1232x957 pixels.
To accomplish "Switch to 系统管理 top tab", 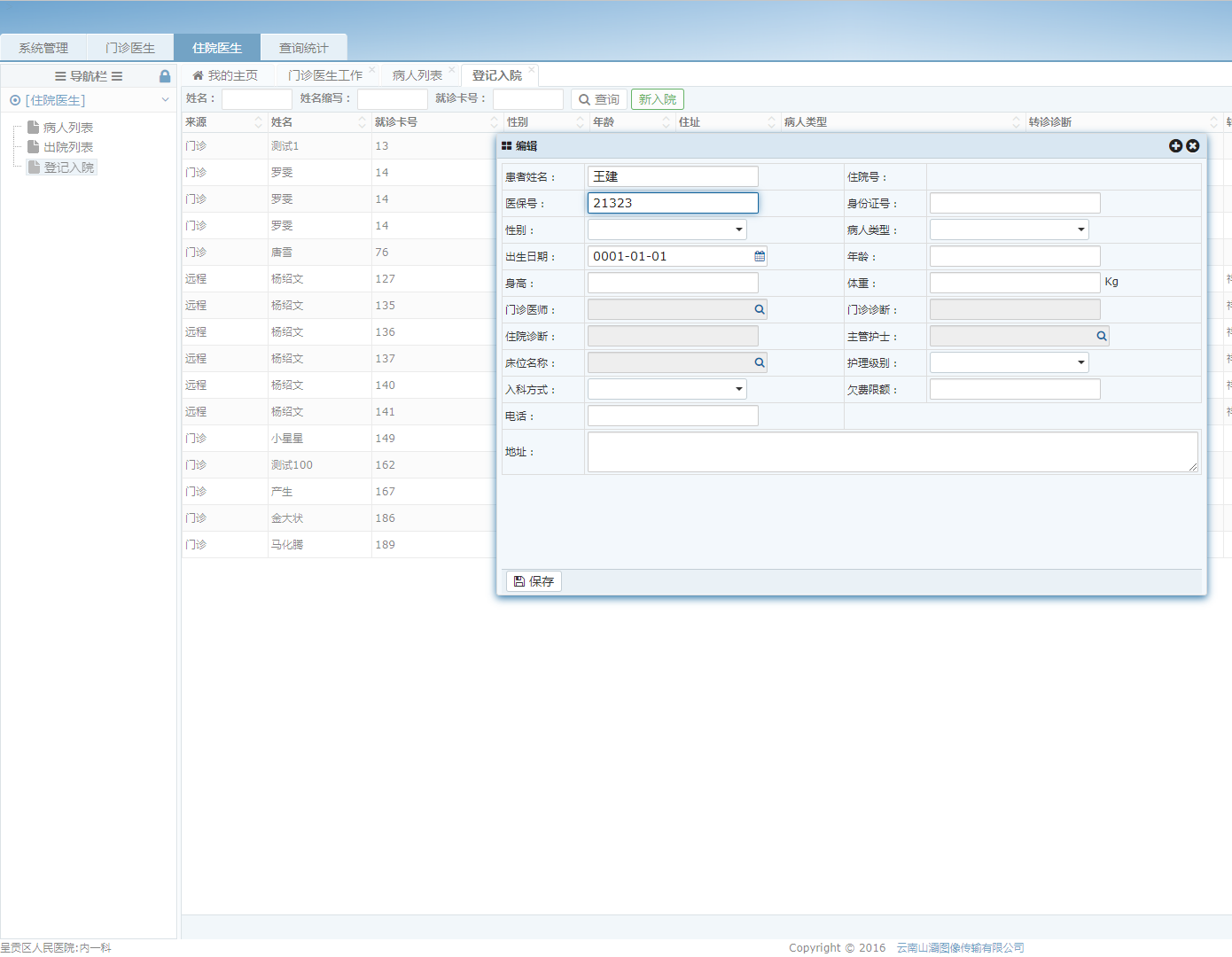I will click(x=43, y=48).
